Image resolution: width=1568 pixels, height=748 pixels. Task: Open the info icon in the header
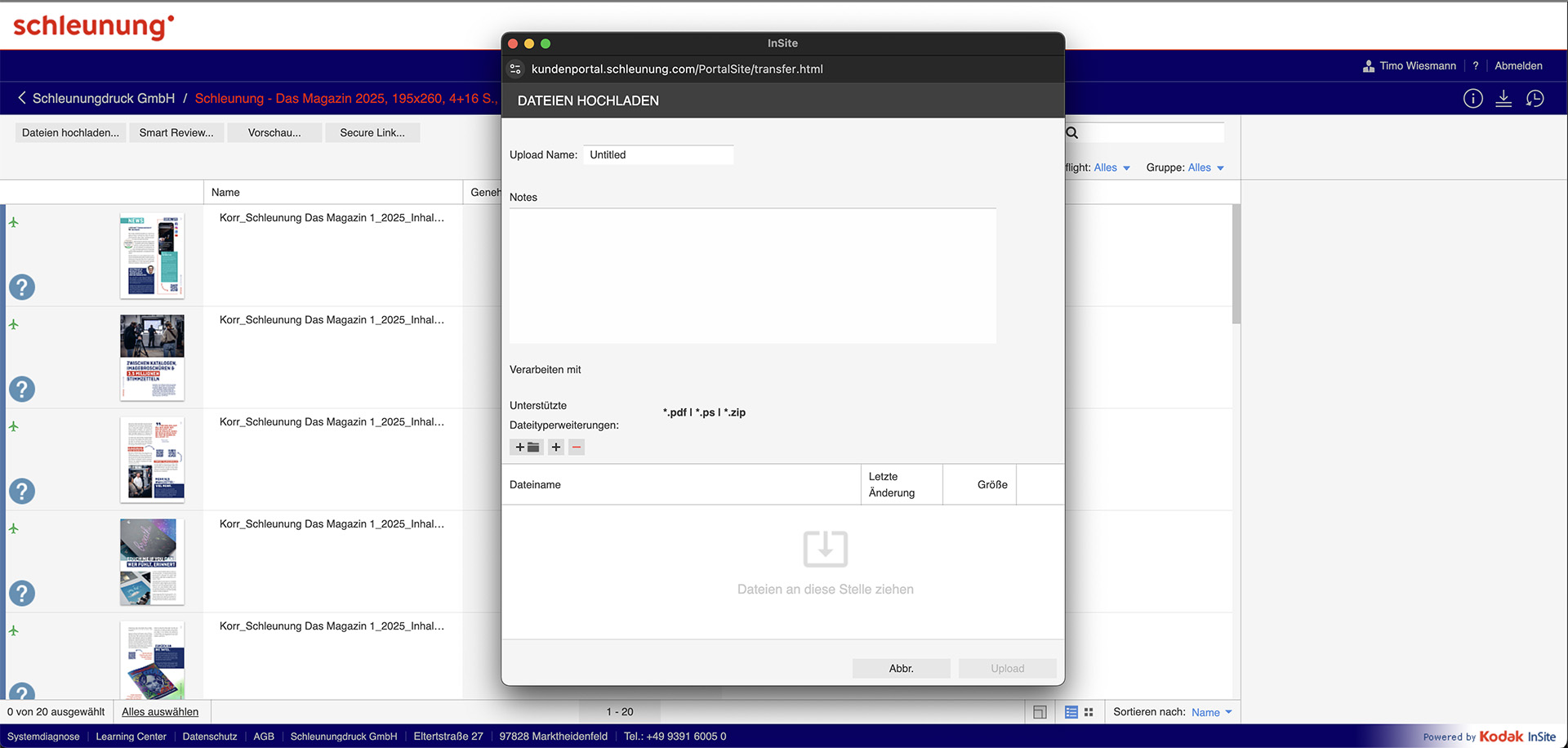coord(1472,99)
